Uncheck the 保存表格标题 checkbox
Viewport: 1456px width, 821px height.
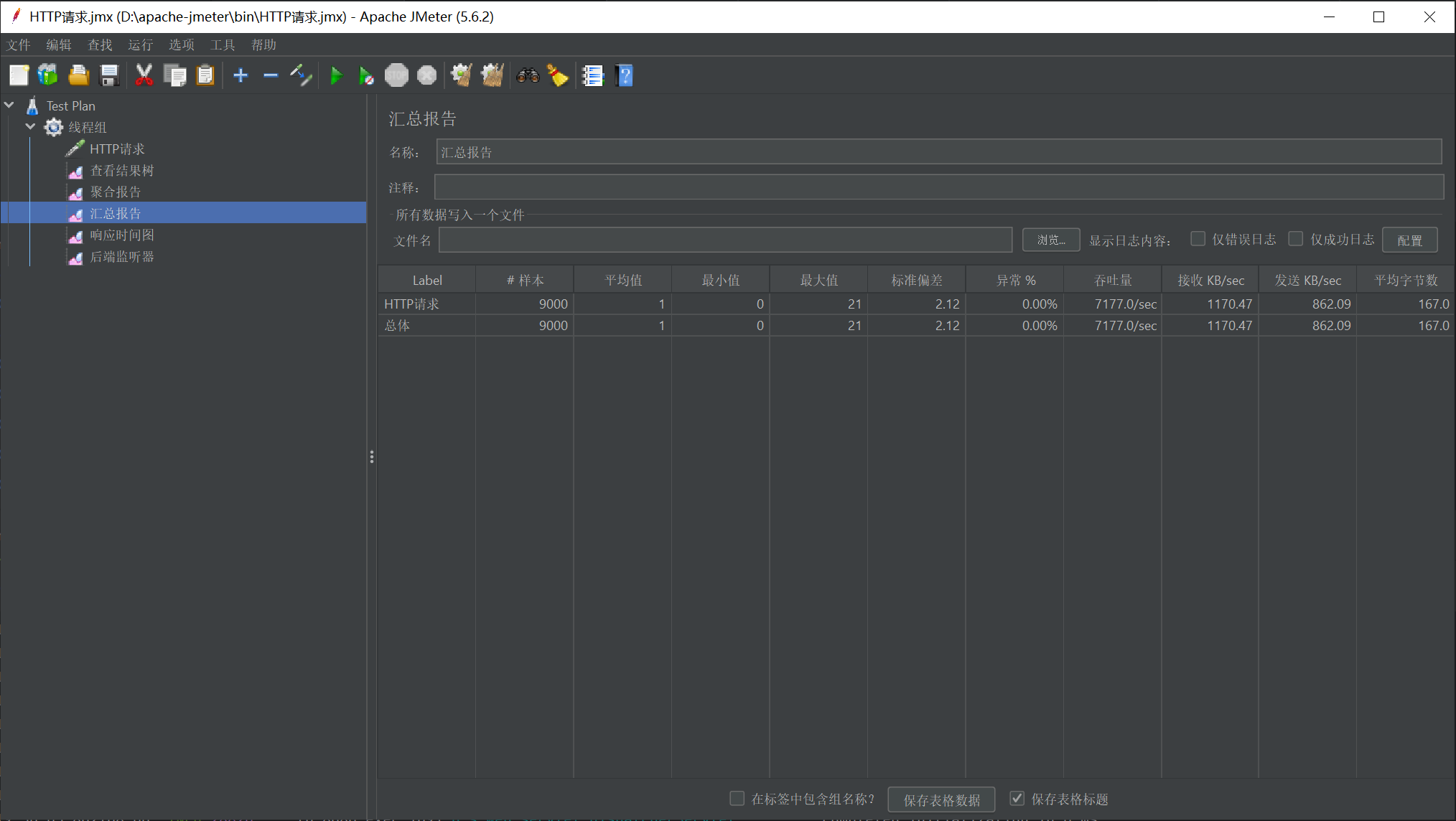coord(1017,798)
